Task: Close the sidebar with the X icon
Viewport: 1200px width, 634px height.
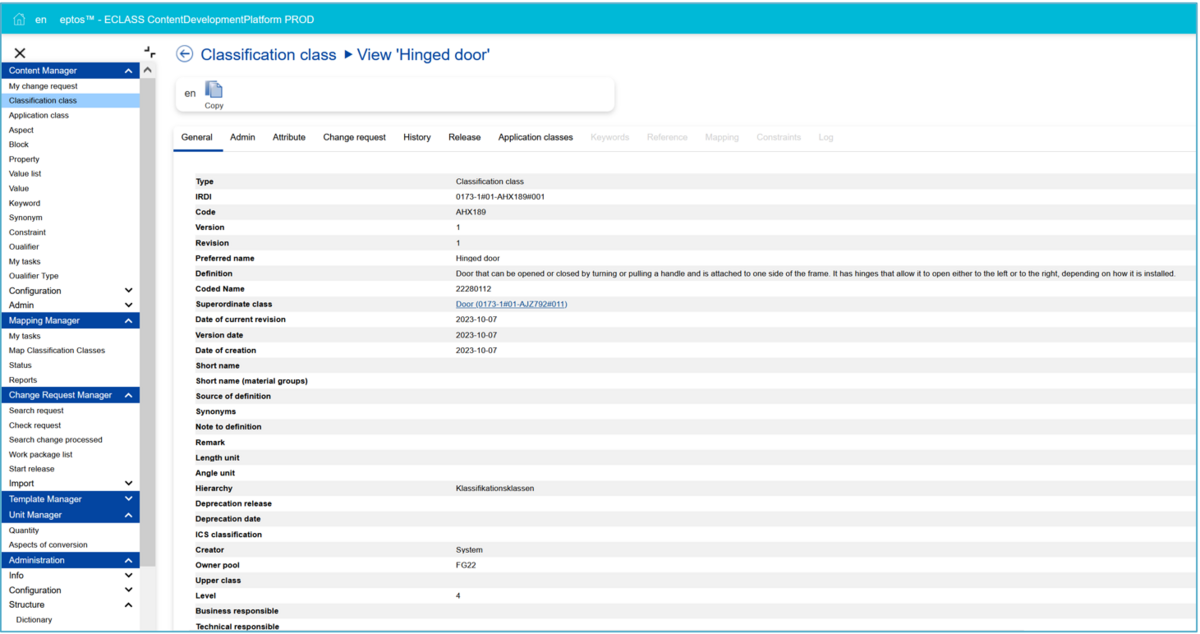Action: tap(20, 53)
